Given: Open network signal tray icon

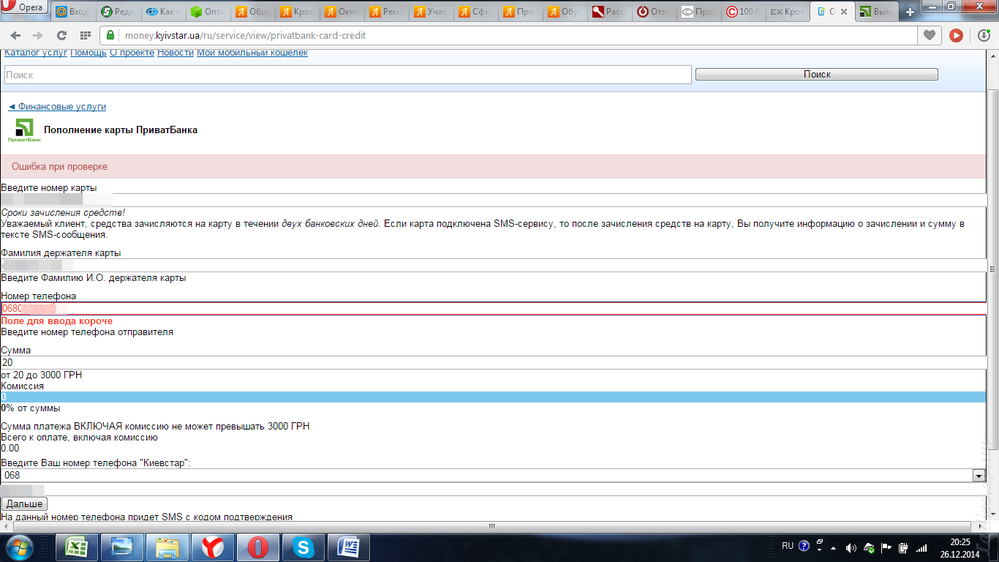Looking at the screenshot, I should coord(921,548).
